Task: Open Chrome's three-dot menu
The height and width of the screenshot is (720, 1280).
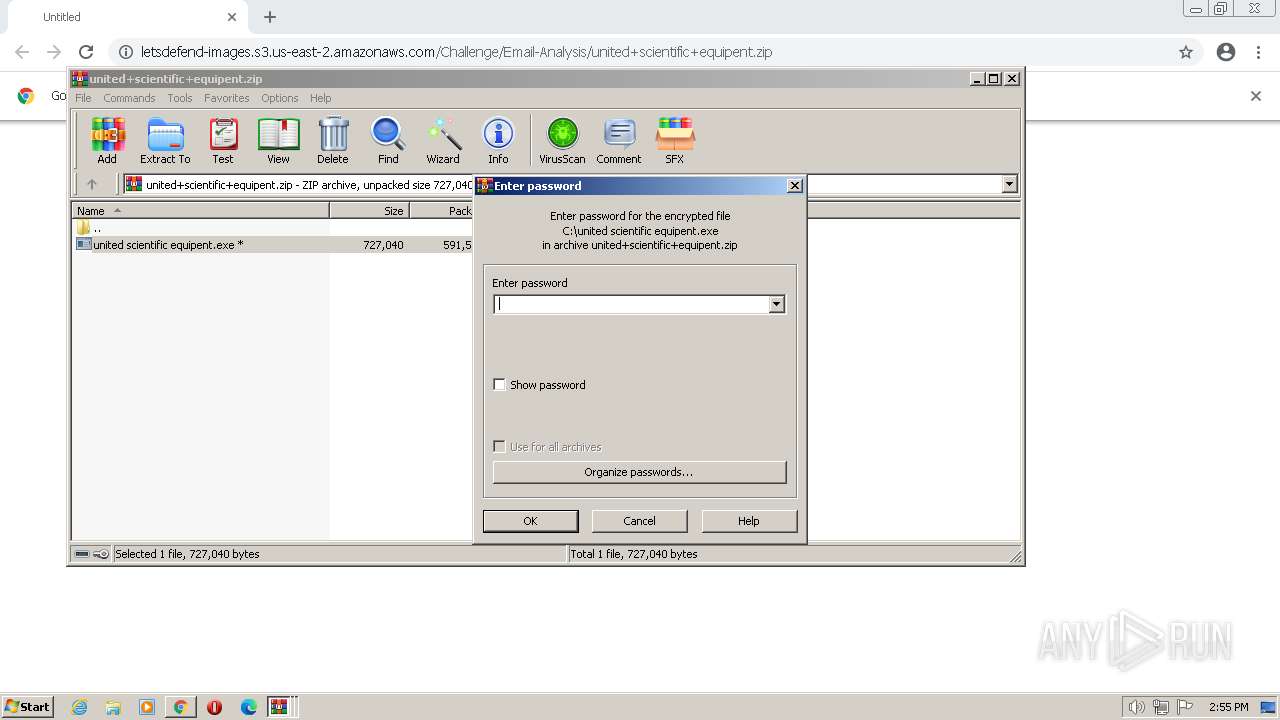Action: coord(1258,52)
